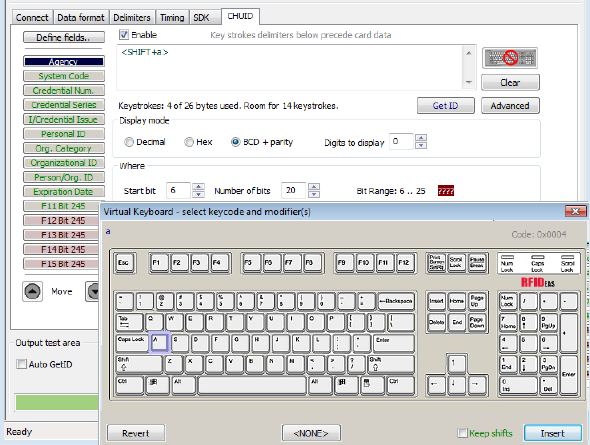The width and height of the screenshot is (590, 445).
Task: Click the Caps Lock key on virtual keyboard
Action: point(132,343)
